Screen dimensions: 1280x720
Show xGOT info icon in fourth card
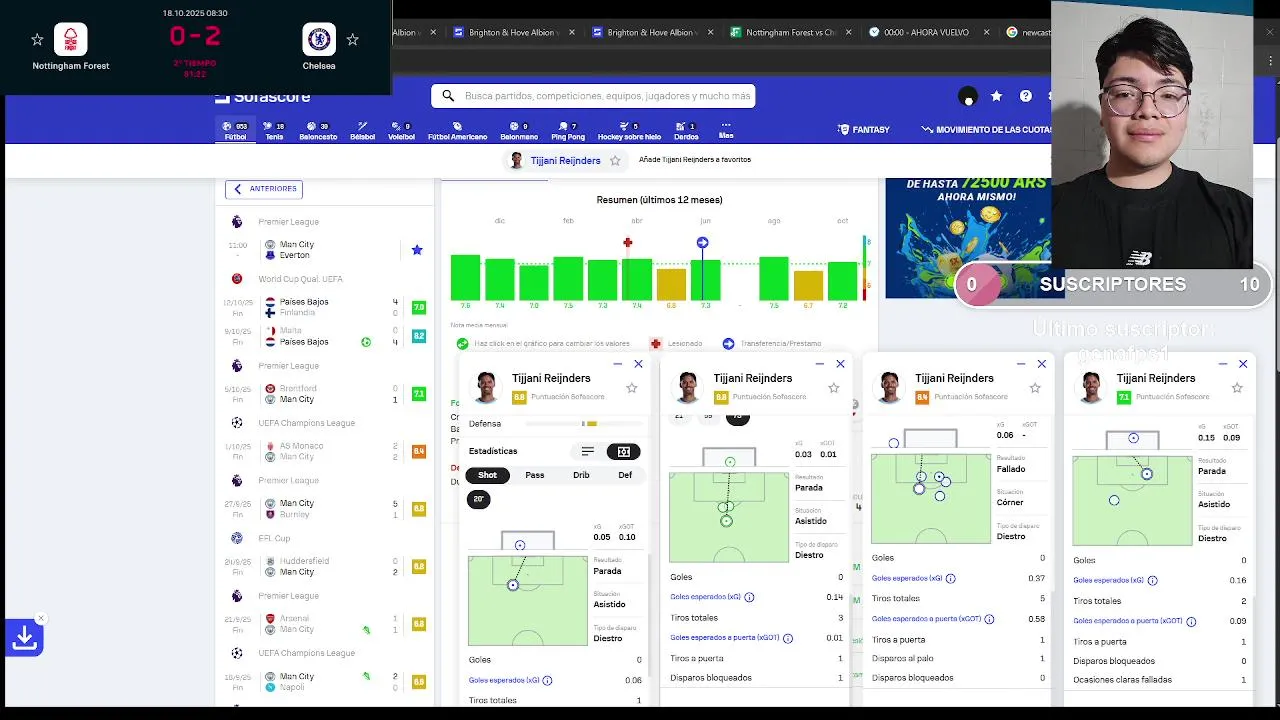[1191, 621]
